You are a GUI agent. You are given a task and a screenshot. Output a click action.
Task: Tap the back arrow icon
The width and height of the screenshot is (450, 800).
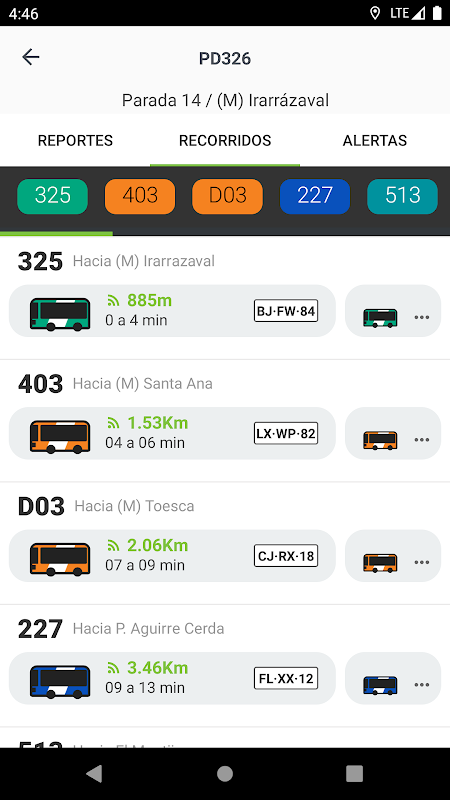click(31, 57)
